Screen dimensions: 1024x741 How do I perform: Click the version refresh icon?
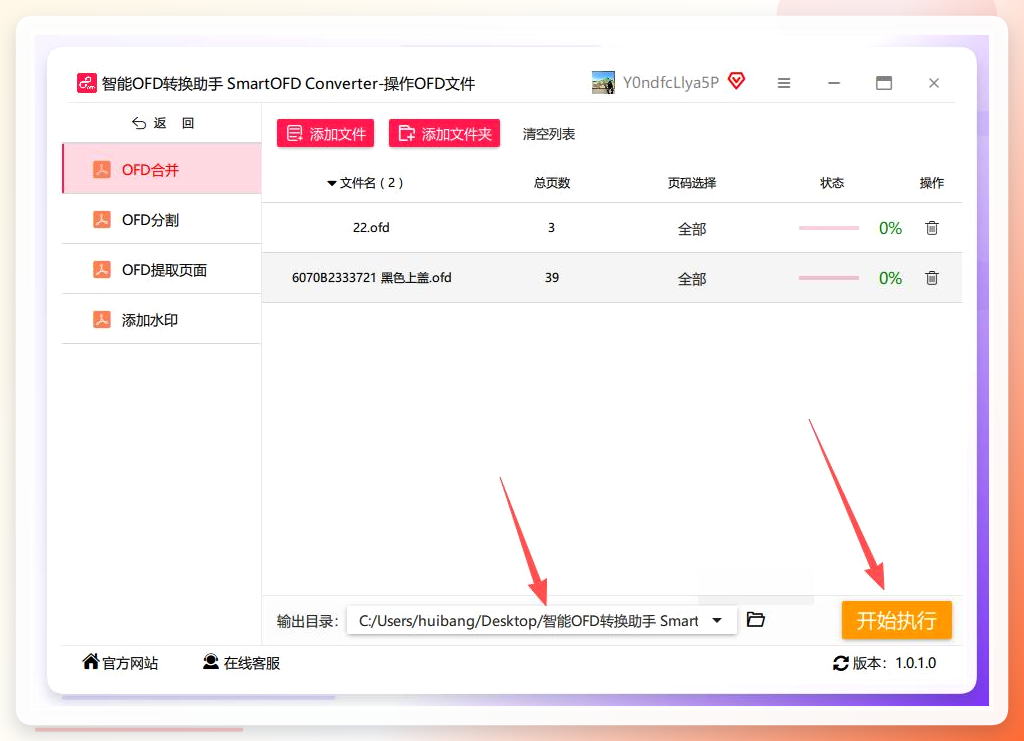pyautogui.click(x=840, y=663)
